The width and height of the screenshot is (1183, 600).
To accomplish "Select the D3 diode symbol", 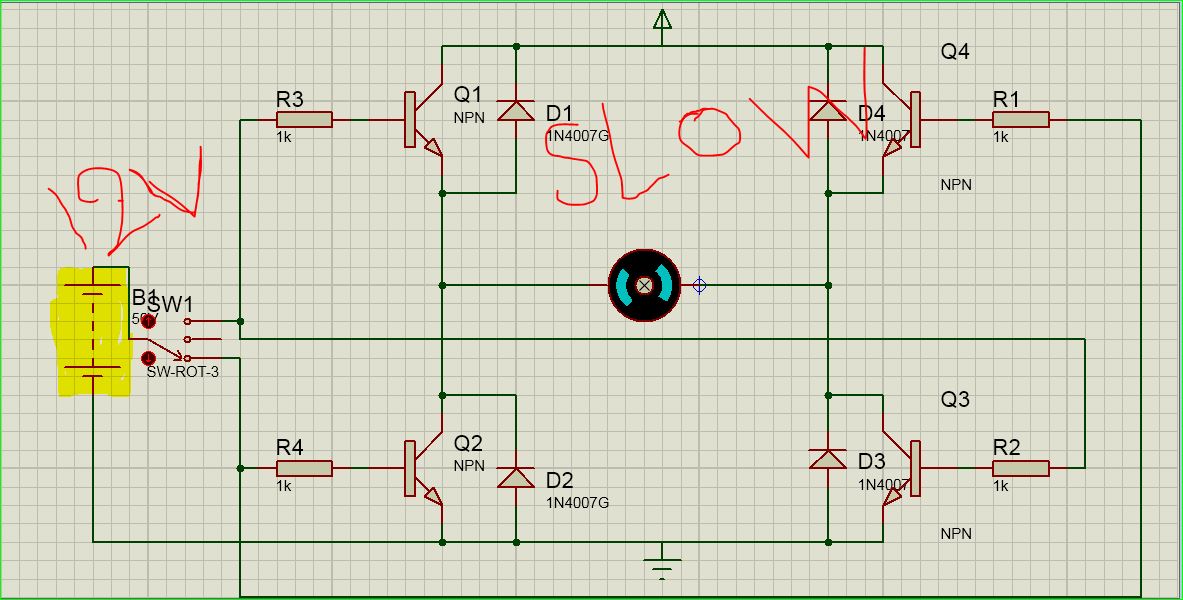I will pyautogui.click(x=828, y=459).
